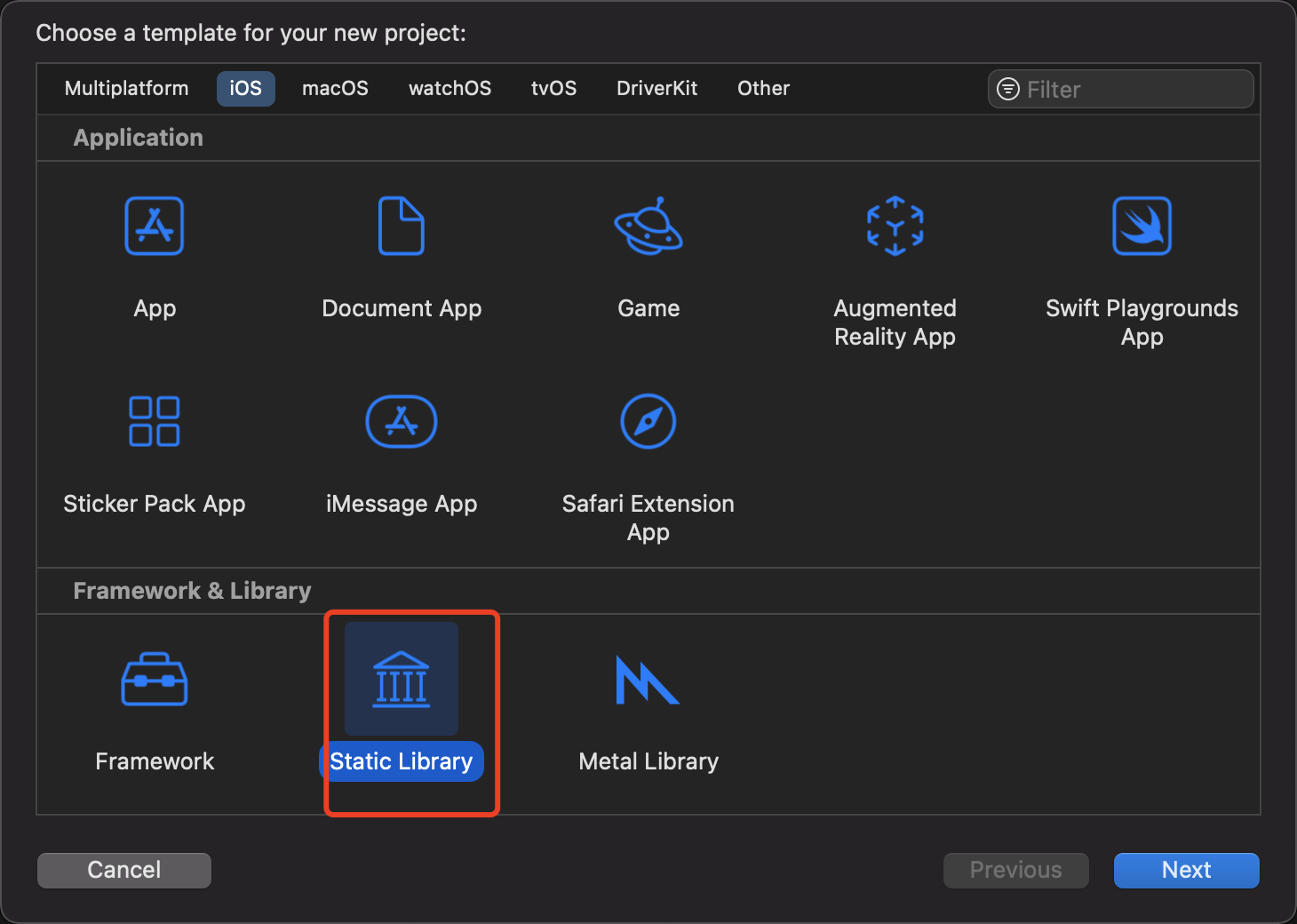Select the Static Library building icon

pyautogui.click(x=402, y=679)
